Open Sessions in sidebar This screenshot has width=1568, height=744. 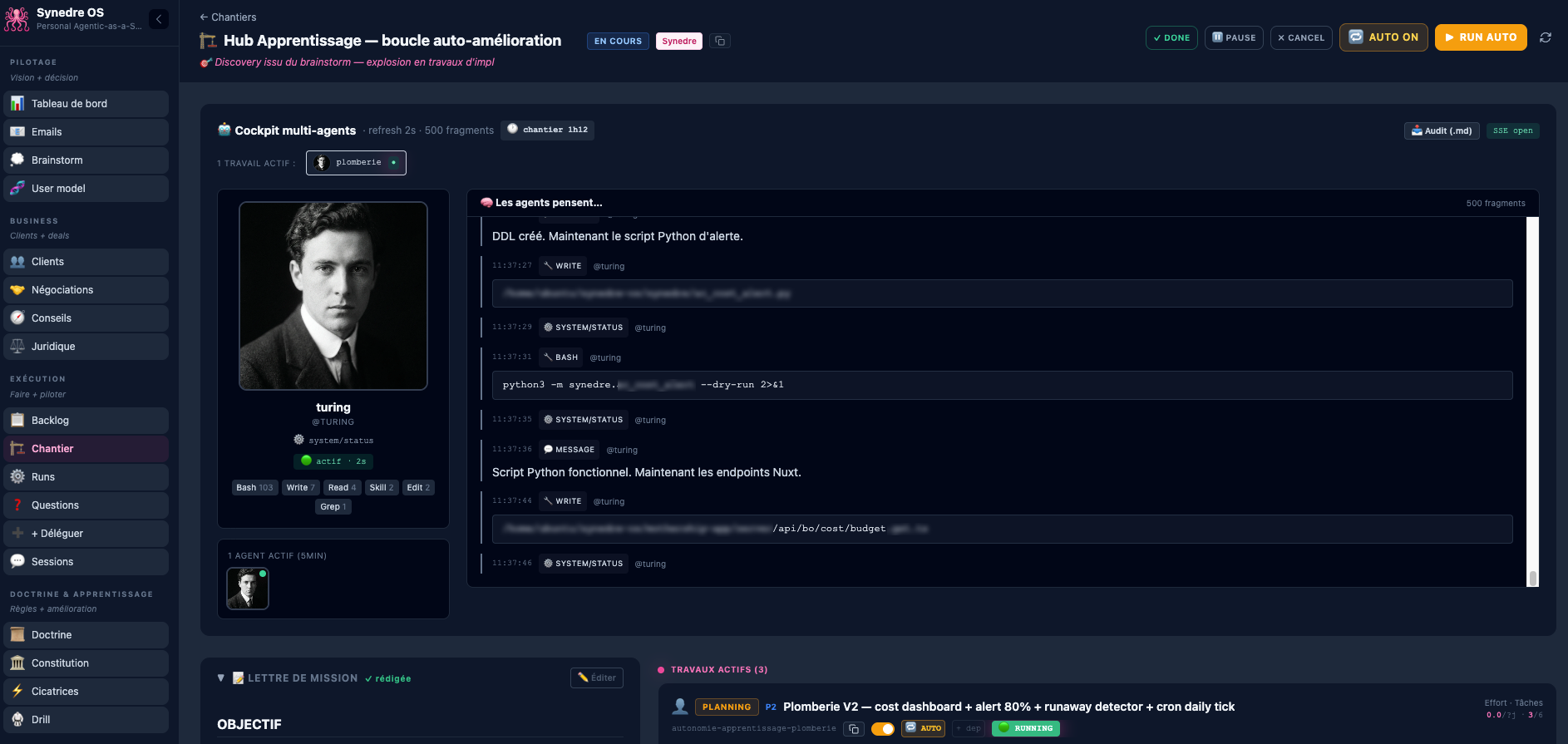click(86, 562)
